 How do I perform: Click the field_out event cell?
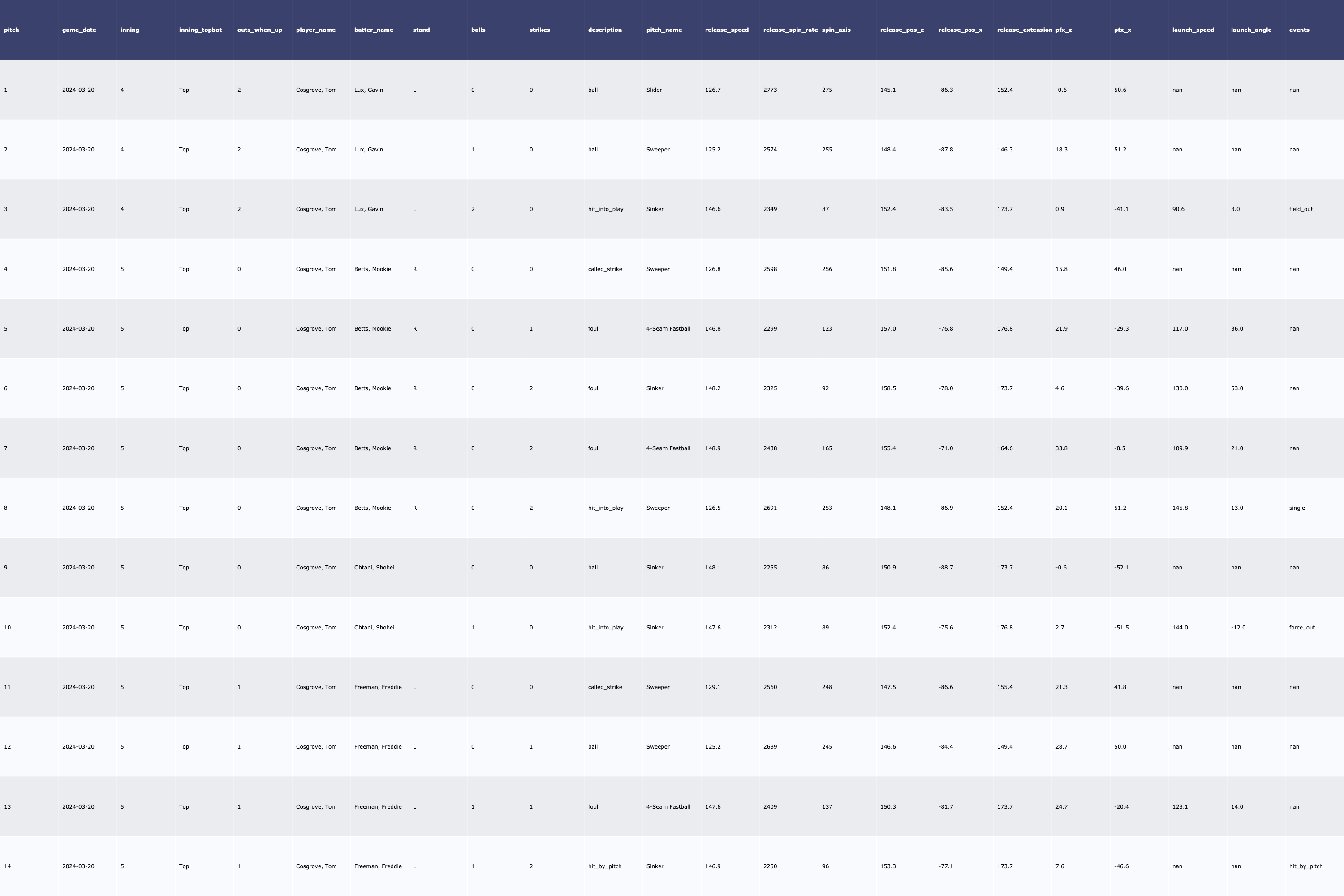click(x=1301, y=209)
